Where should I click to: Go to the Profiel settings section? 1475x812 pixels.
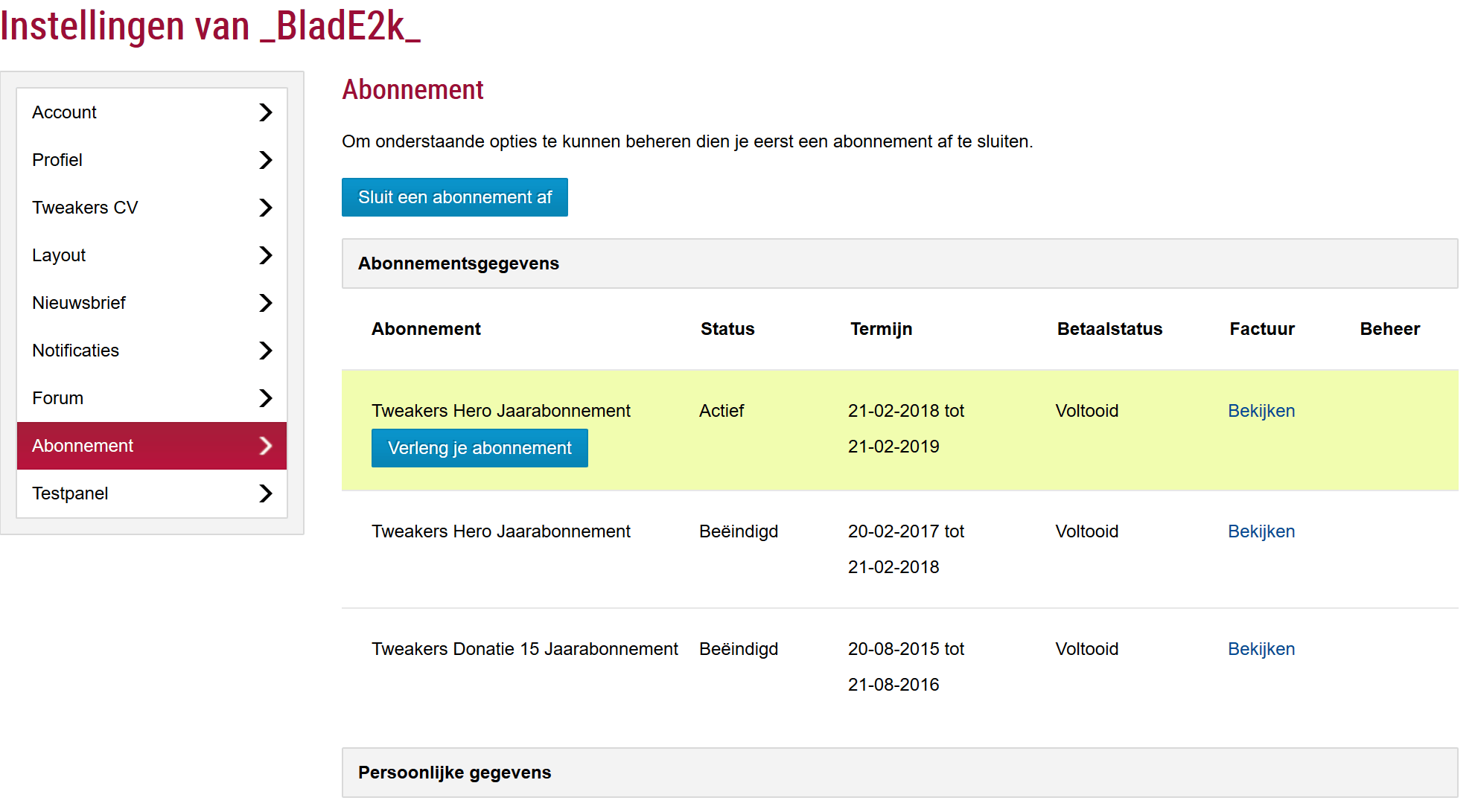coord(57,160)
